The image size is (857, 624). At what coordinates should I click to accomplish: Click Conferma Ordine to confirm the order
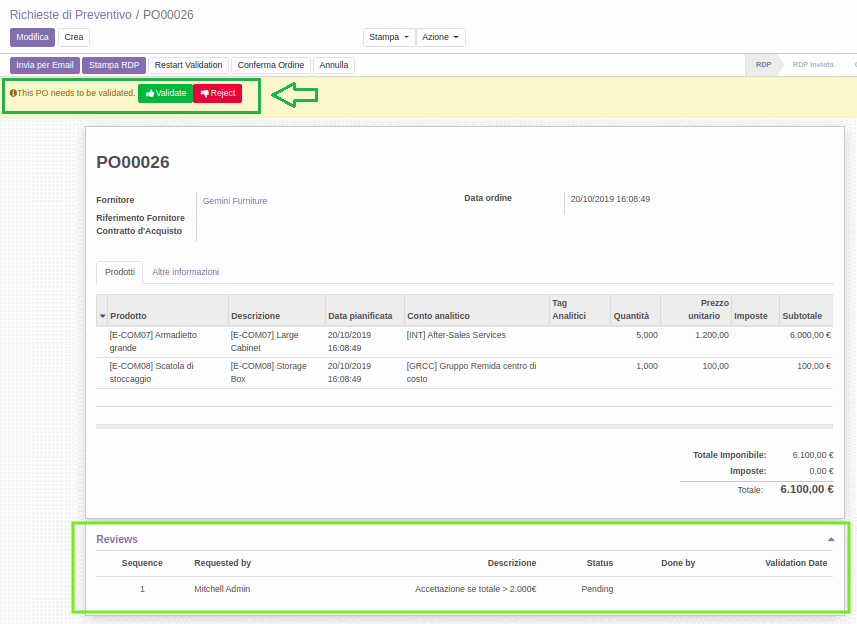click(x=269, y=64)
